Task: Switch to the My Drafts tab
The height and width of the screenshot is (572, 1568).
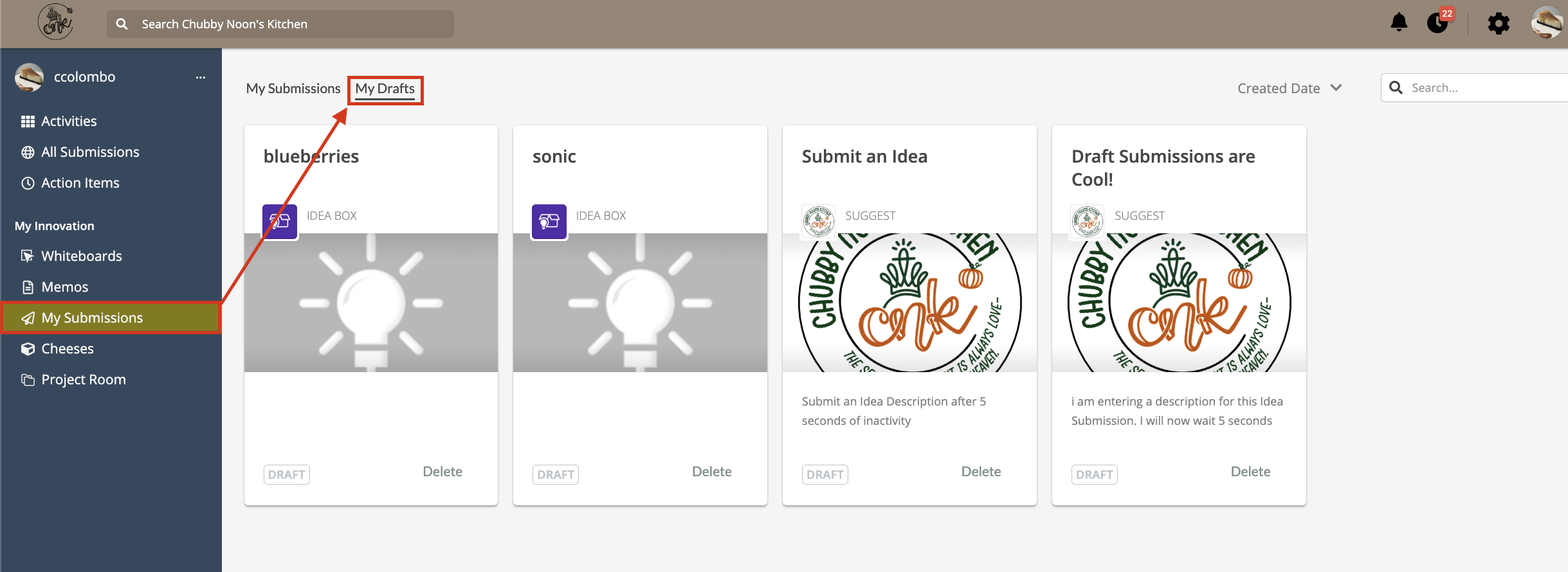Action: point(385,89)
